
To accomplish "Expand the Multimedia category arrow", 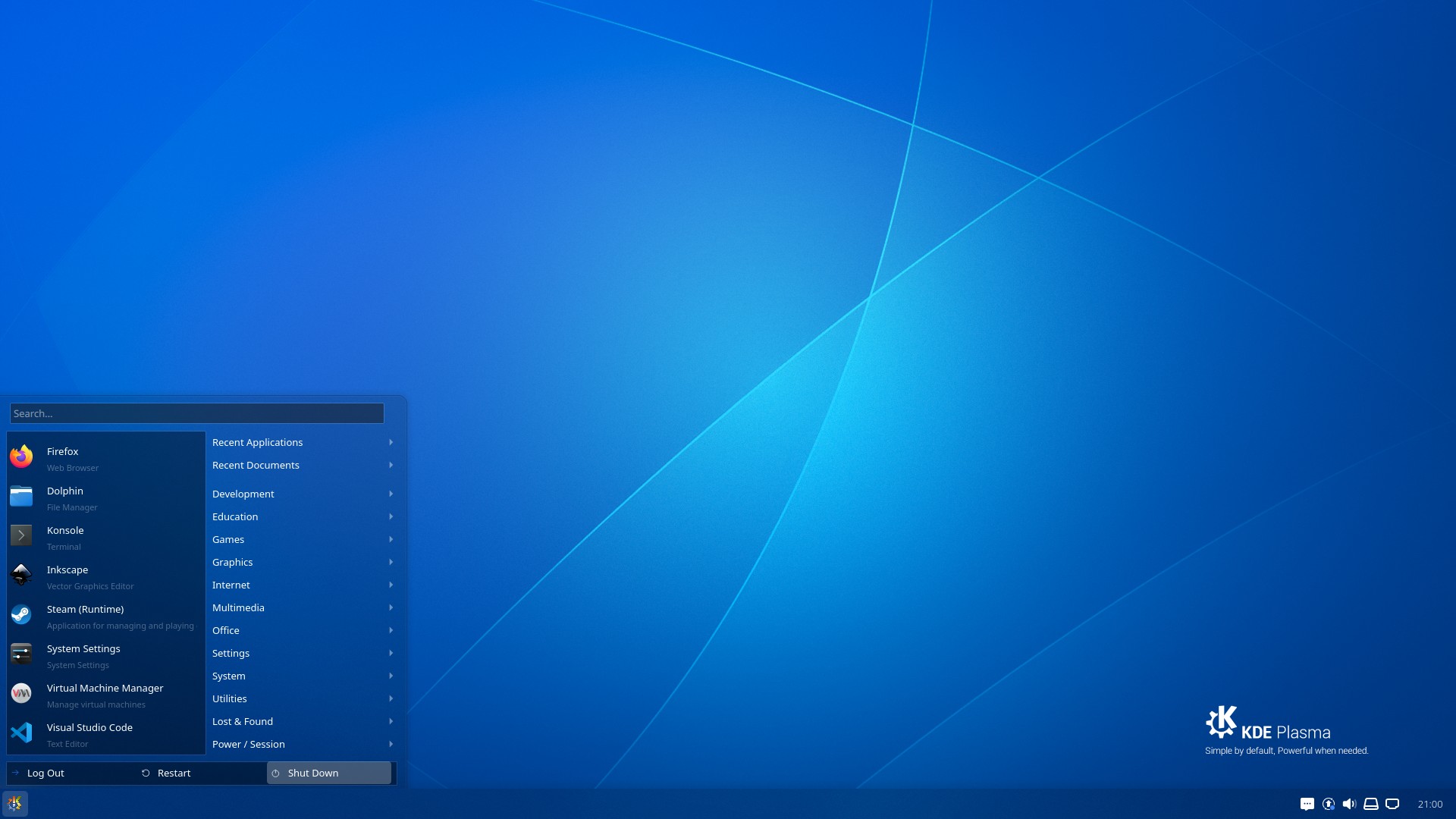I will pos(391,607).
